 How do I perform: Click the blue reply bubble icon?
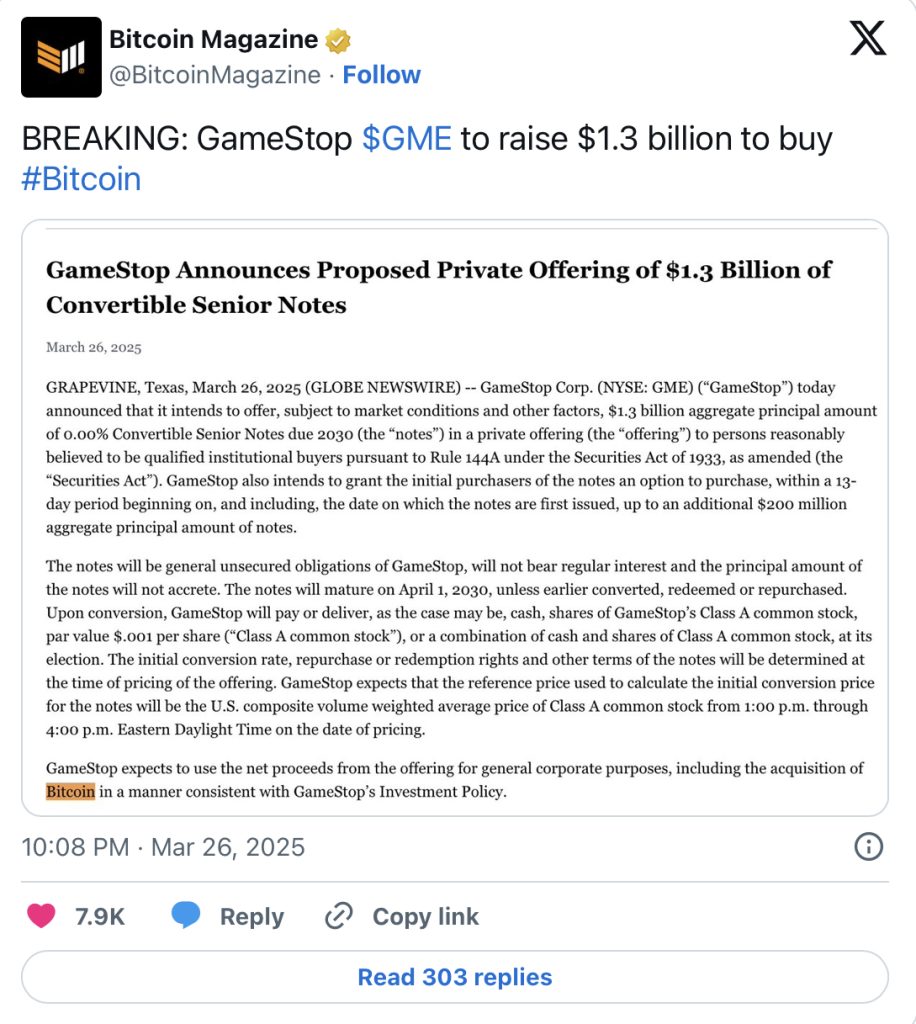click(x=185, y=915)
